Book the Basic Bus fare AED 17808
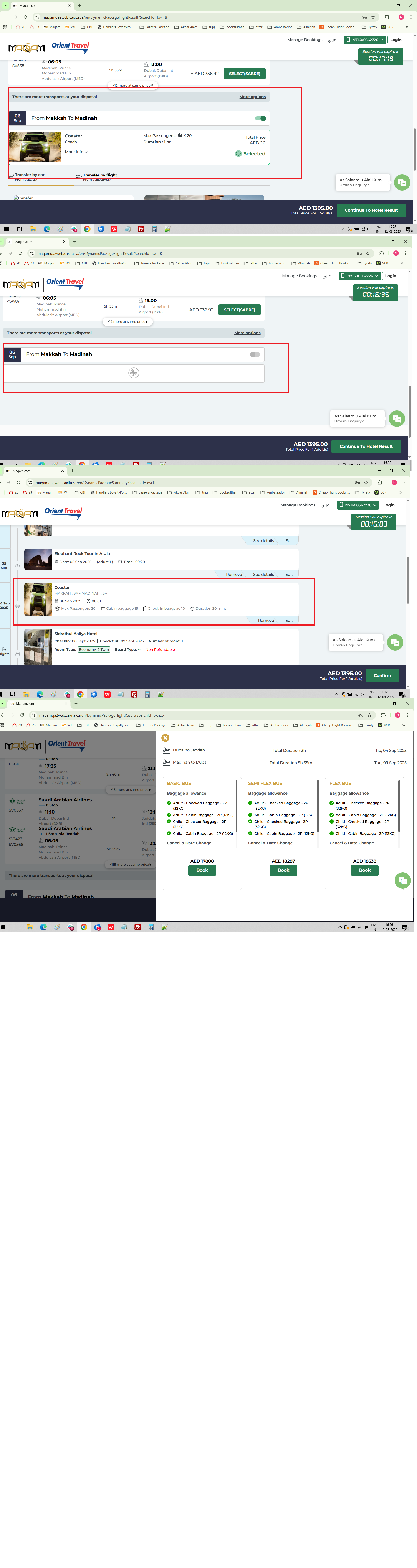Image resolution: width=417 pixels, height=1568 pixels. coord(202,870)
